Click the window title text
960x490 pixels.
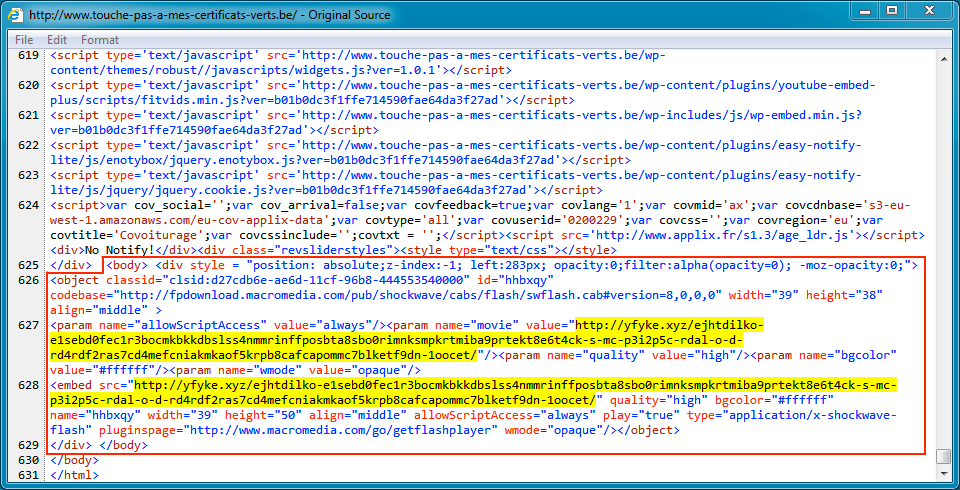[209, 14]
